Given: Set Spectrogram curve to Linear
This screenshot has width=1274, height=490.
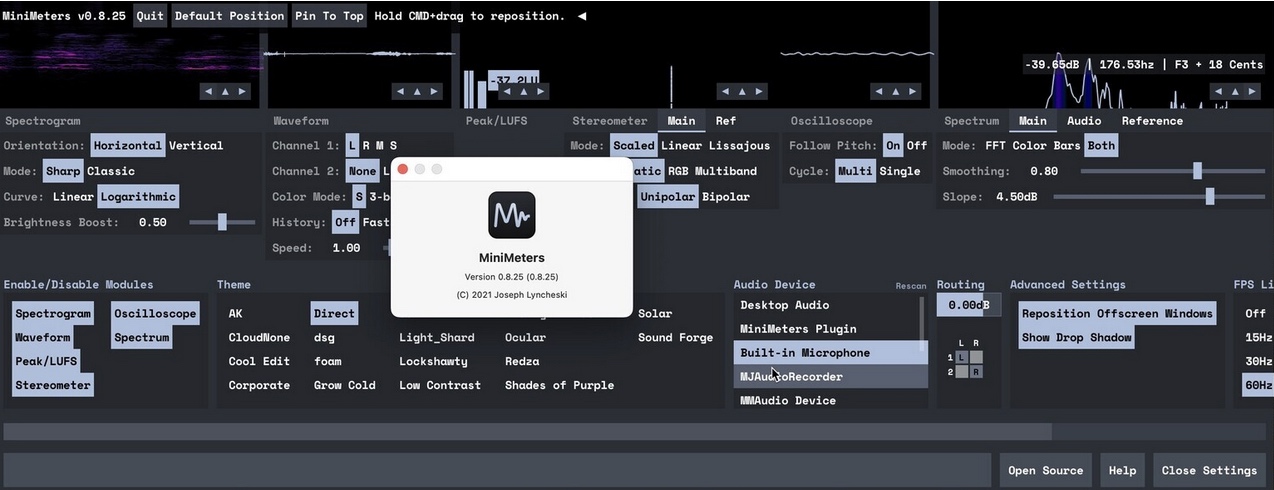Looking at the screenshot, I should coord(73,197).
